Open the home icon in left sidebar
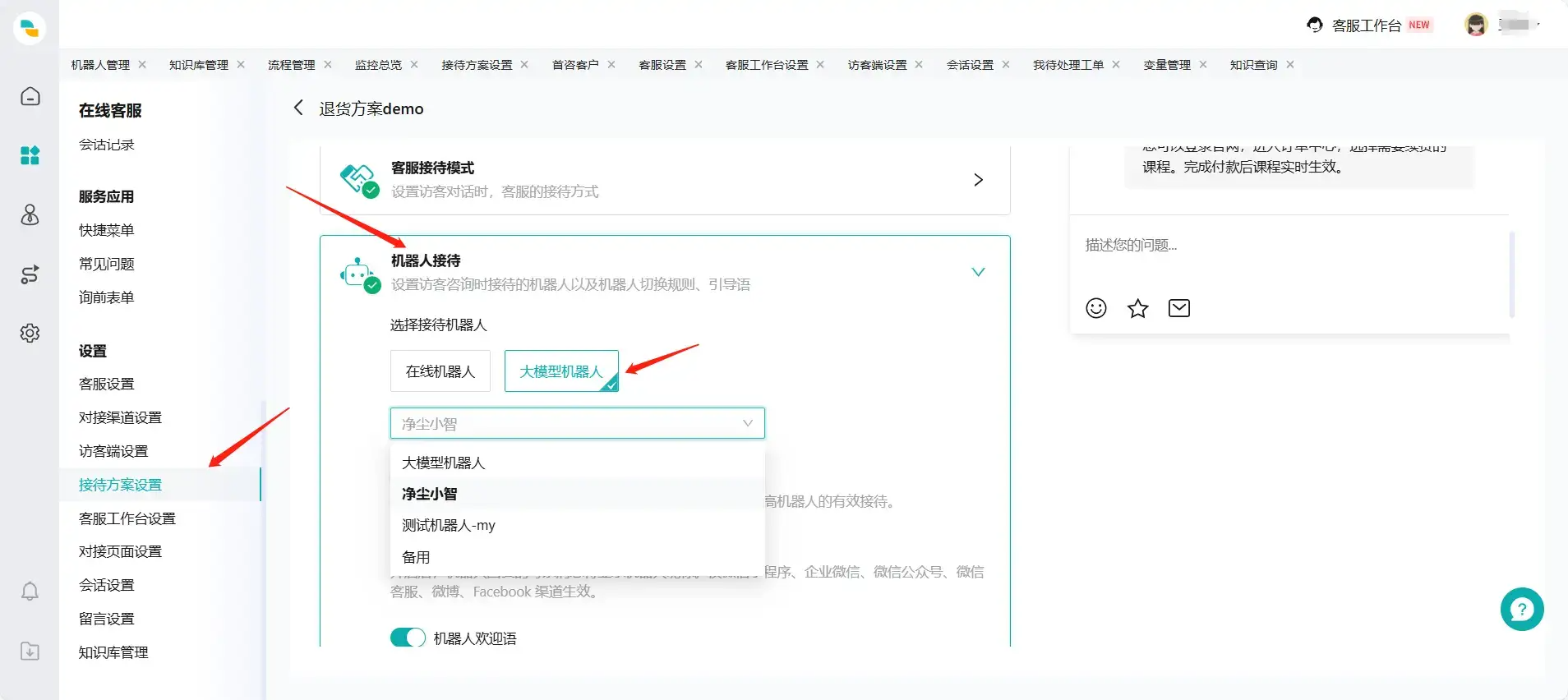Screen dimensions: 1568x700 pyautogui.click(x=30, y=96)
